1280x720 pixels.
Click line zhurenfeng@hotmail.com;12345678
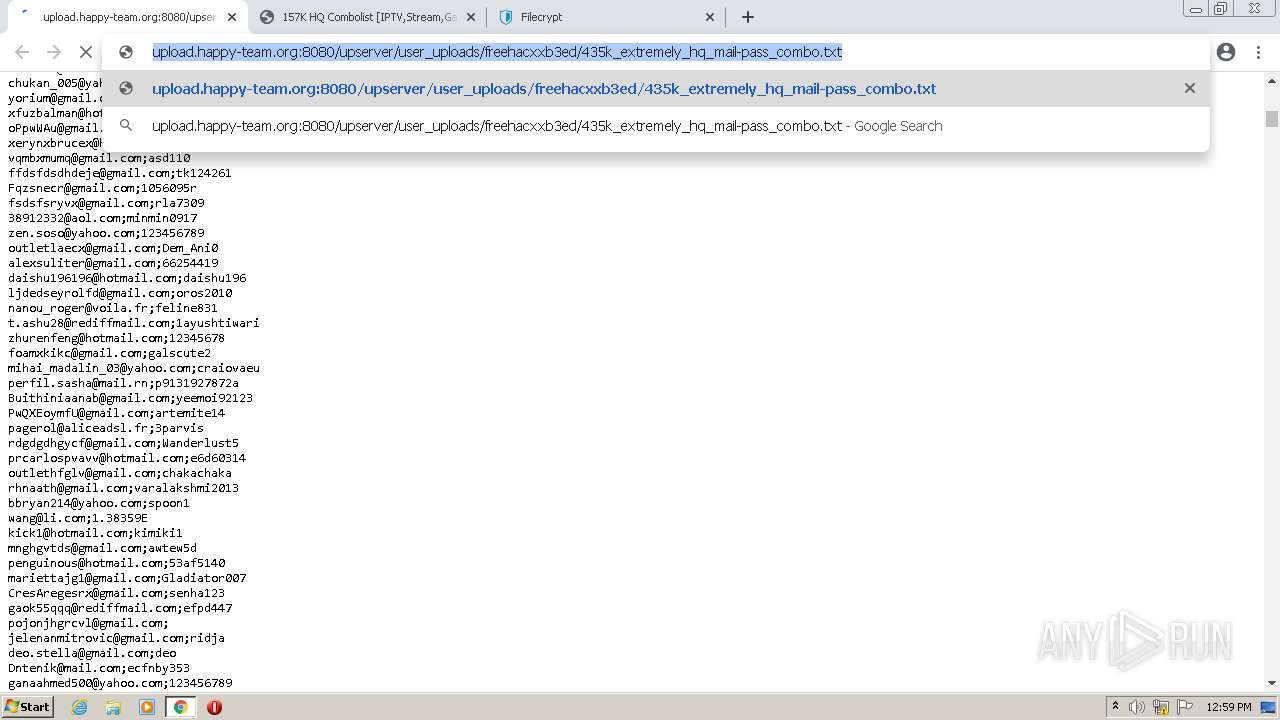click(x=117, y=338)
